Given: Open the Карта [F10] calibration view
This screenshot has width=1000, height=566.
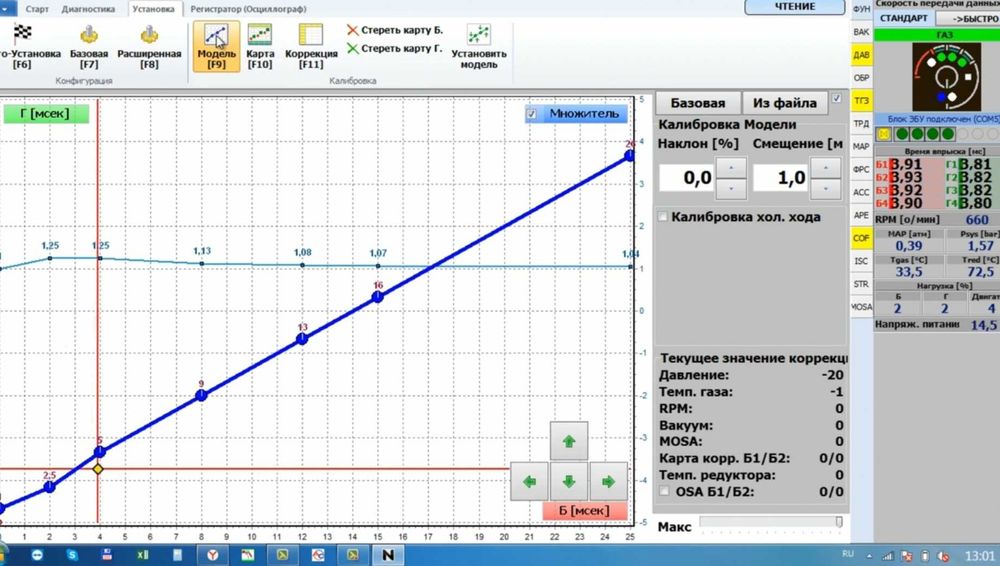Looking at the screenshot, I should click(260, 46).
